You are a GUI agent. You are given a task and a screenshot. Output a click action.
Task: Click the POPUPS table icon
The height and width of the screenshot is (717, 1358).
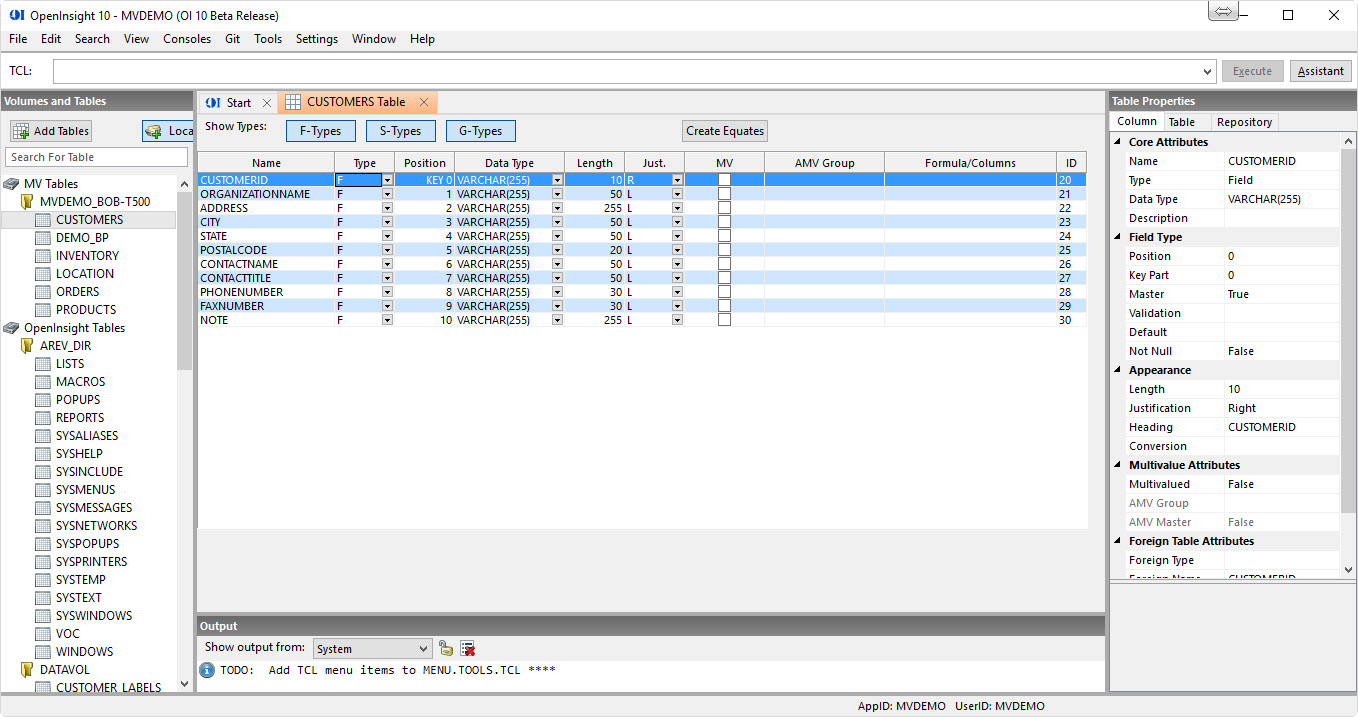(x=43, y=400)
